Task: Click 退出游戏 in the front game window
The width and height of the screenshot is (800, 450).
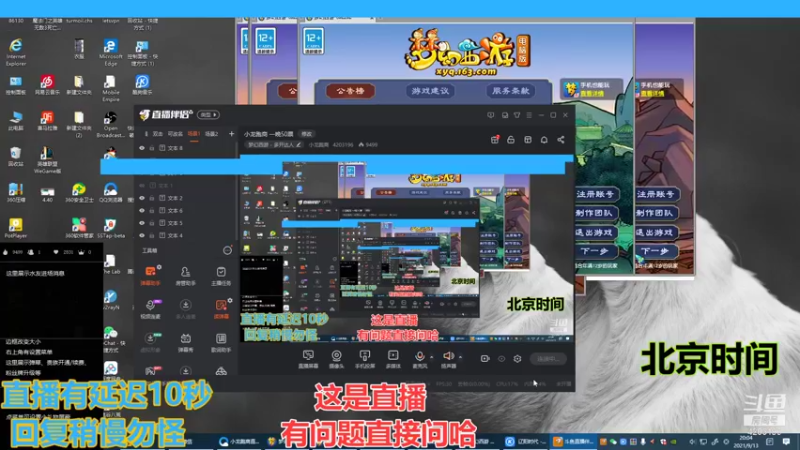Action: 596,232
